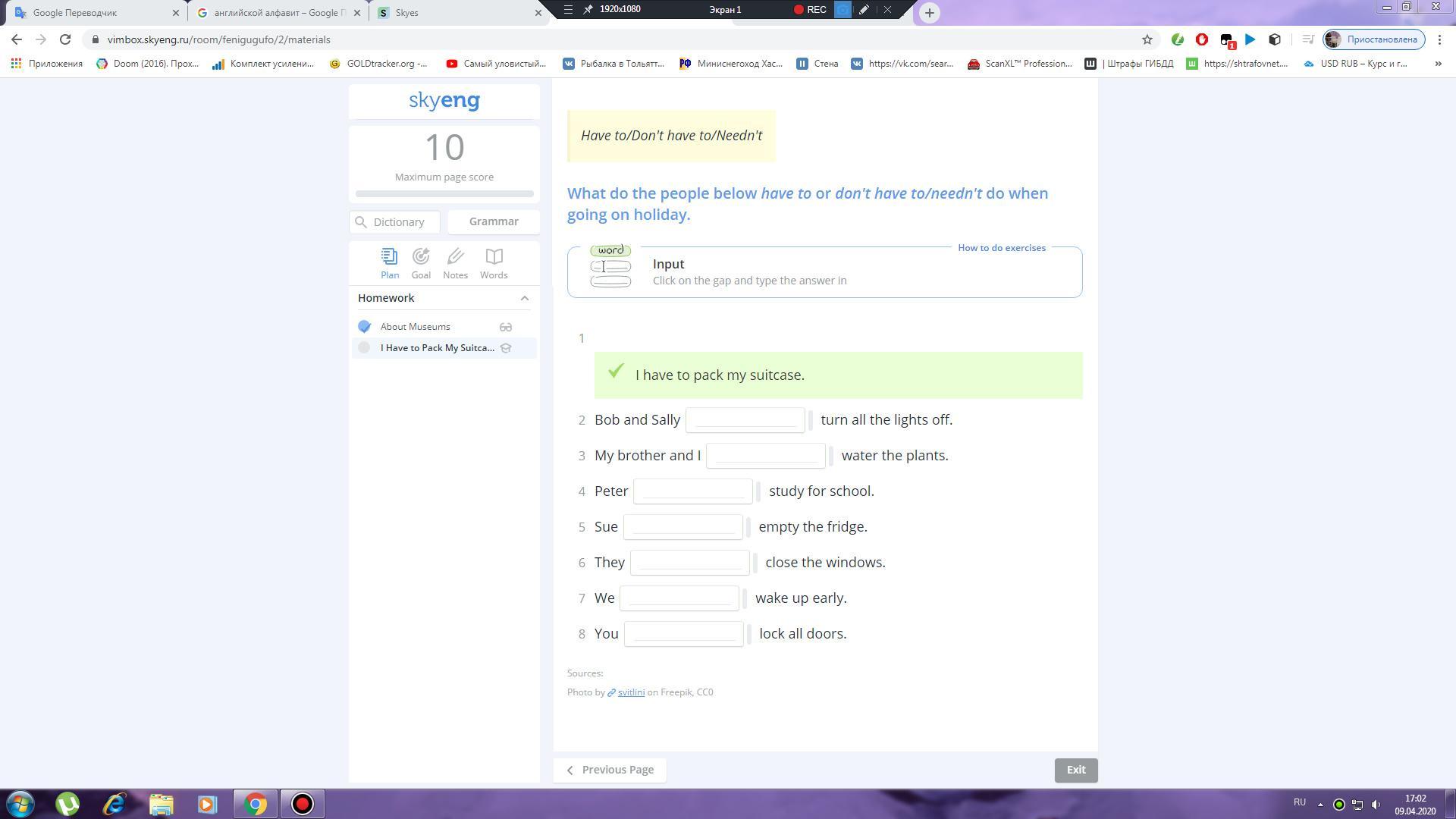Open Chrome three-dot menu
The height and width of the screenshot is (819, 1456).
pos(1439,39)
